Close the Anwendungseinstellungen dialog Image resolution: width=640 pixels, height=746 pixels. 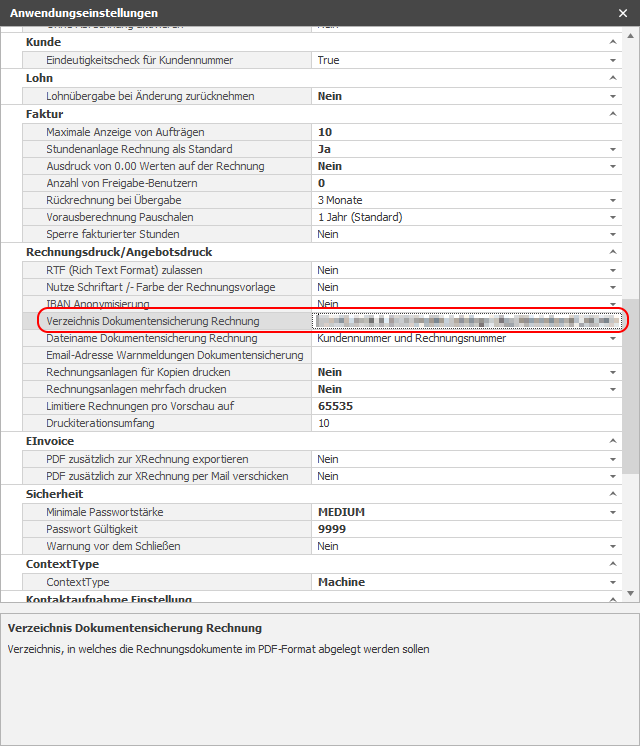click(x=623, y=13)
